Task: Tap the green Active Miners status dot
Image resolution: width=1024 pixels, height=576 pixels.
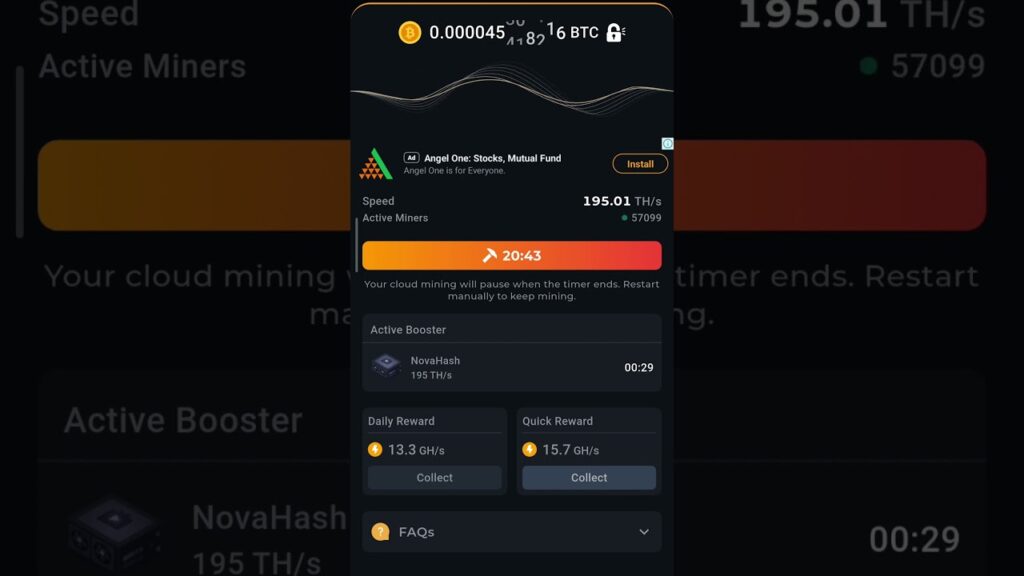Action: pos(624,218)
